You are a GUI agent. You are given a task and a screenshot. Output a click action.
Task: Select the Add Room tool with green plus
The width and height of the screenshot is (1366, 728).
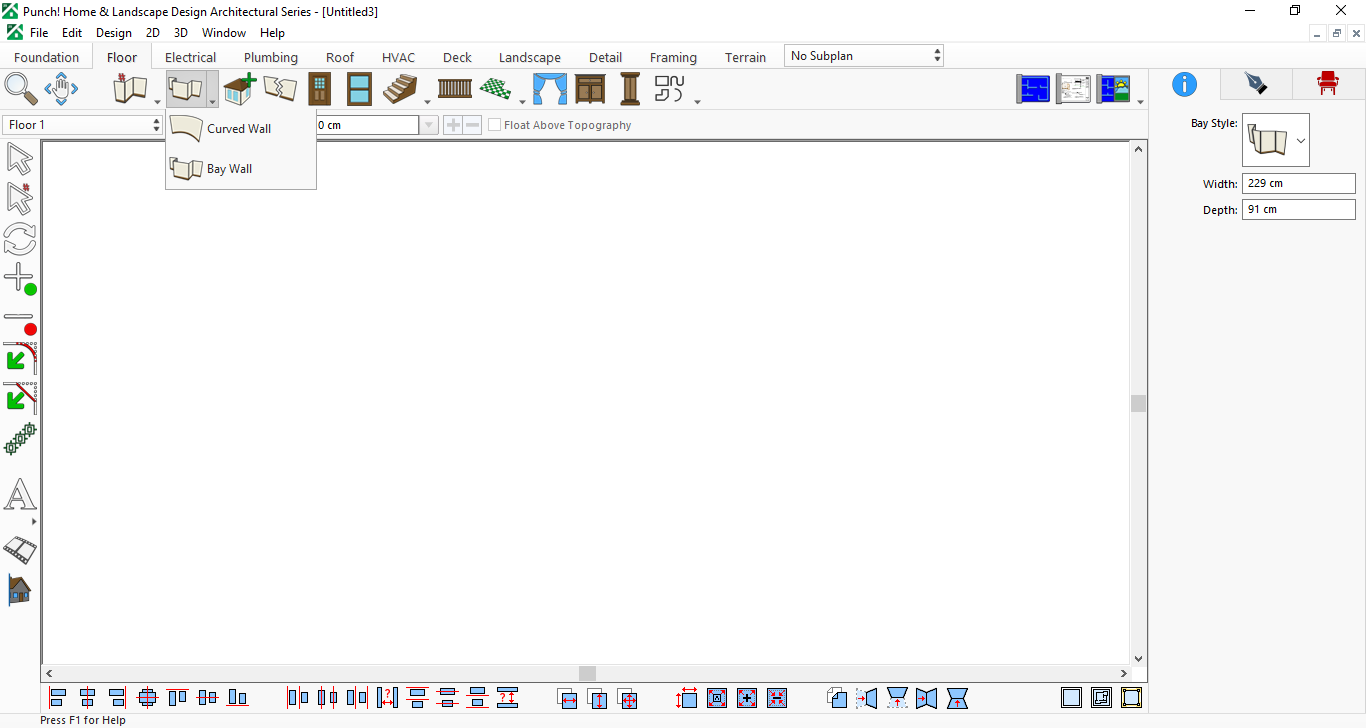point(240,89)
